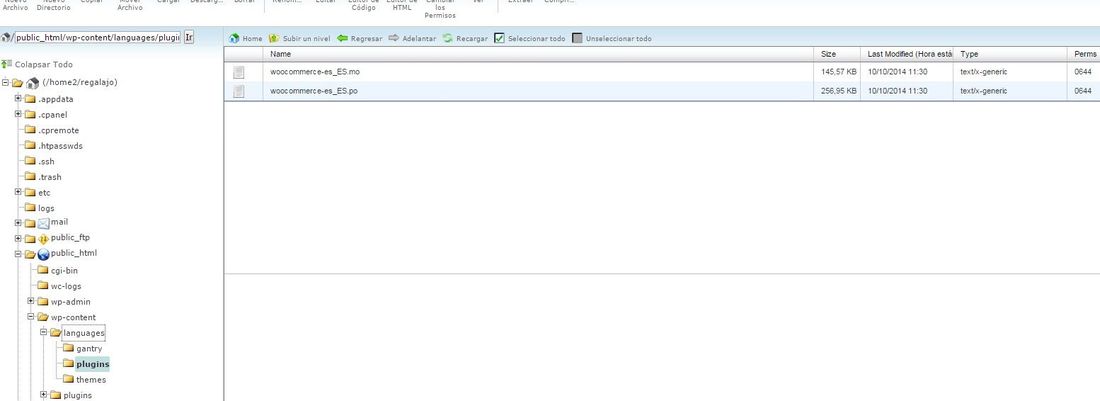
Task: Click the Adelantar link text
Action: [419, 39]
